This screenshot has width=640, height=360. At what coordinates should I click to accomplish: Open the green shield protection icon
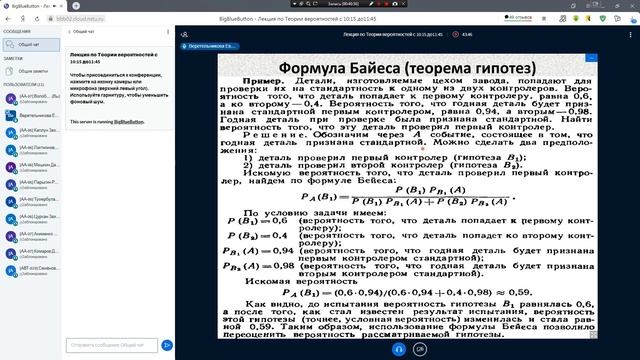point(603,19)
